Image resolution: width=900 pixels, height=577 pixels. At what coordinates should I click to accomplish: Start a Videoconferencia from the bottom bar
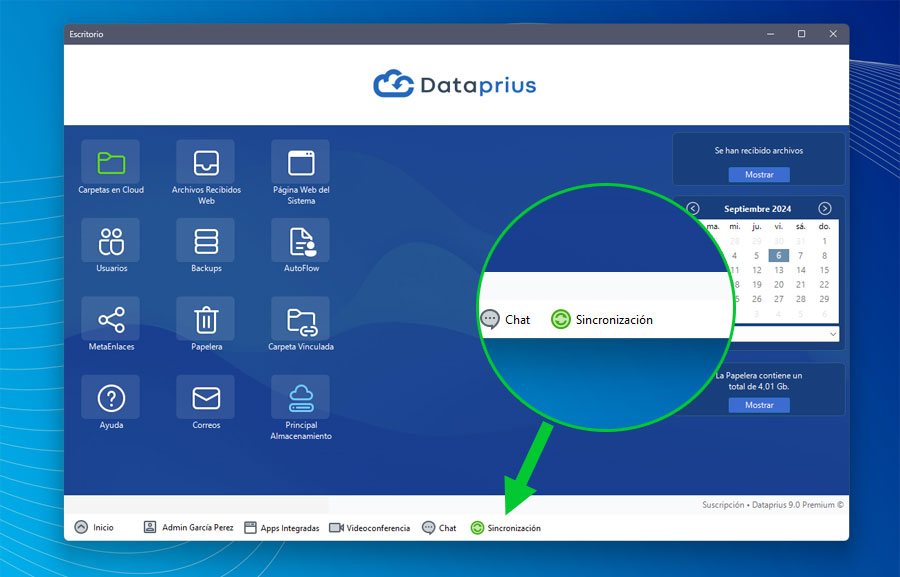(x=370, y=528)
